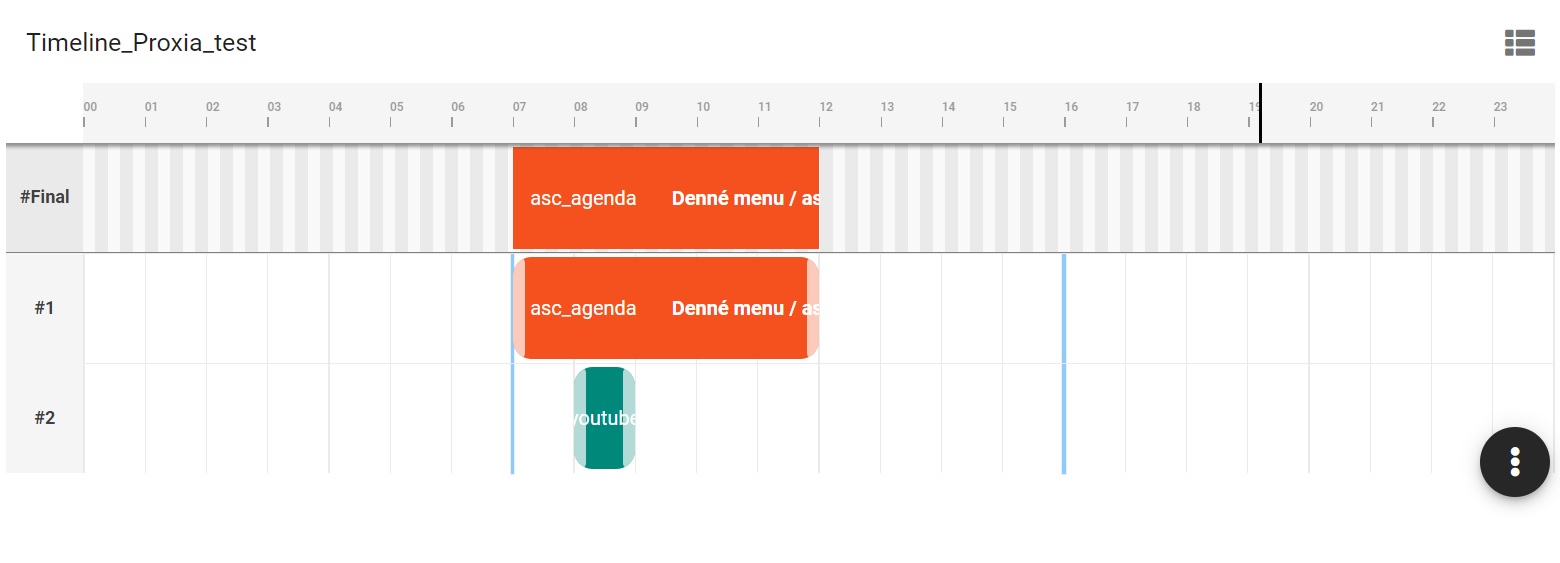Viewport: 1560px width, 563px height.
Task: Click the right handle of the youtube block
Action: [629, 418]
